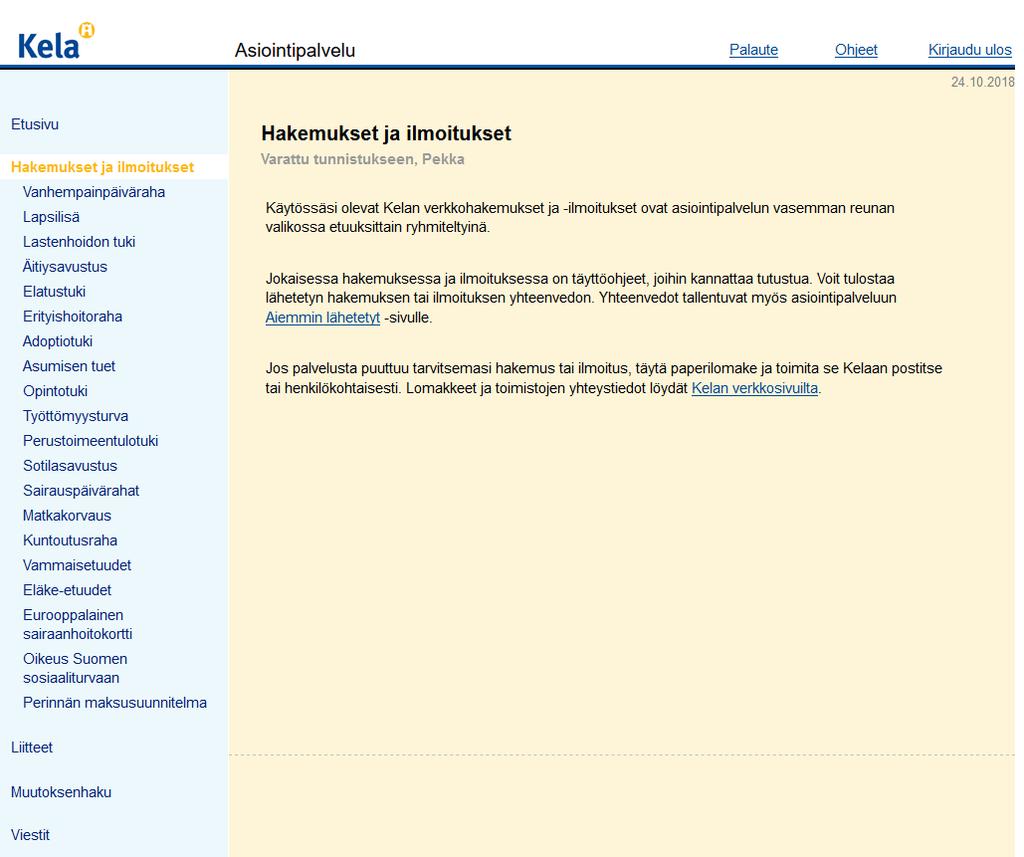Open Vammaisetuudet in sidebar

[77, 565]
